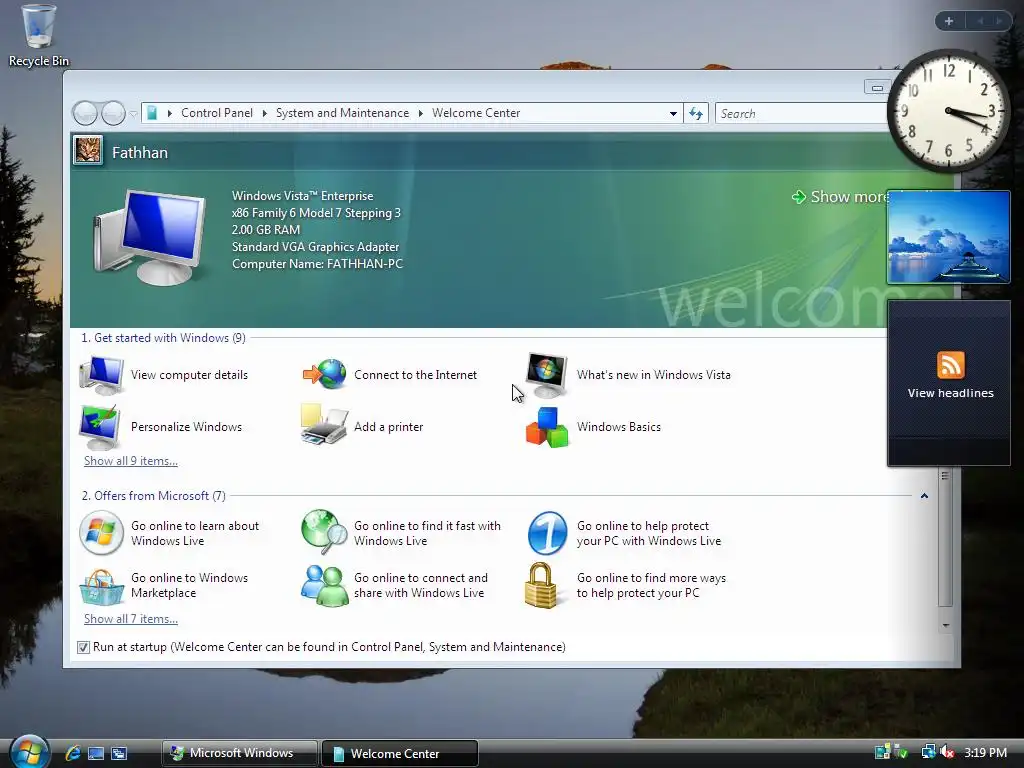
Task: Click the Show more details link
Action: point(841,197)
